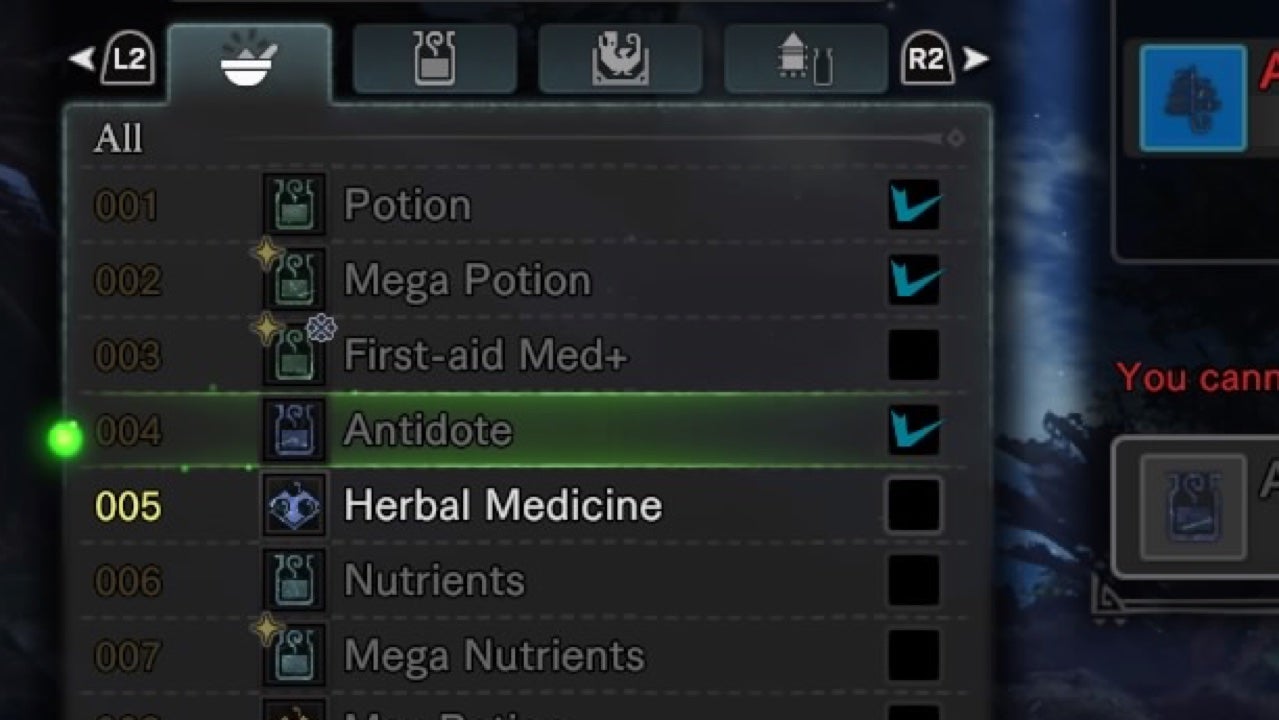Screen dimensions: 1279x720
Task: Open the monster head category tab
Action: 620,59
